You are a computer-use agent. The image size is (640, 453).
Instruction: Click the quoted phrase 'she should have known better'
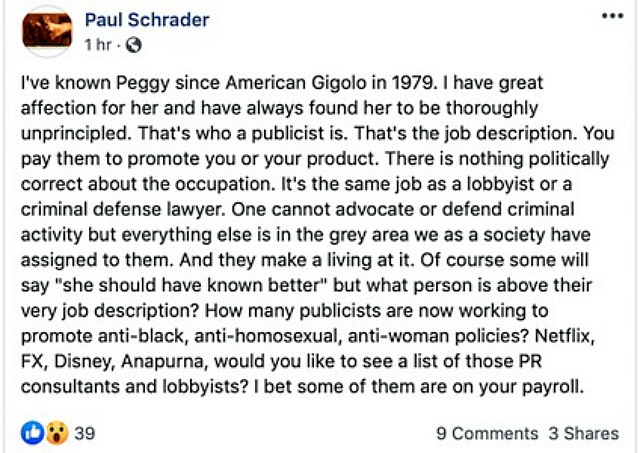click(191, 285)
